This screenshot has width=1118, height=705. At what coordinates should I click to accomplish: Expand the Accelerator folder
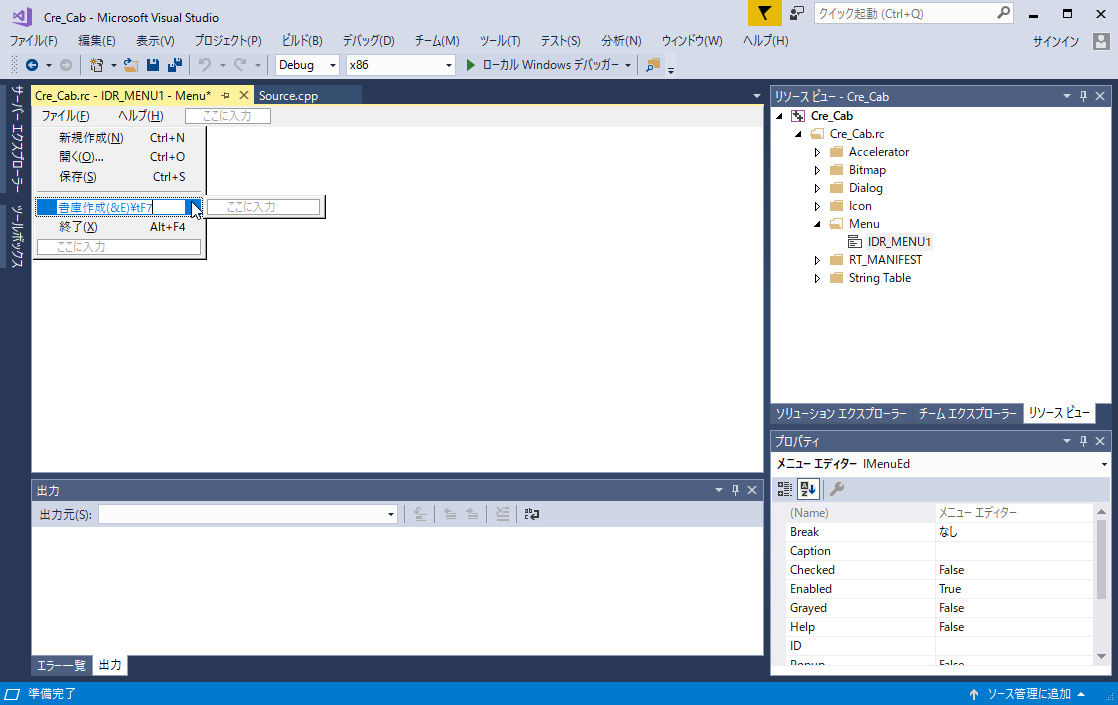coord(817,152)
